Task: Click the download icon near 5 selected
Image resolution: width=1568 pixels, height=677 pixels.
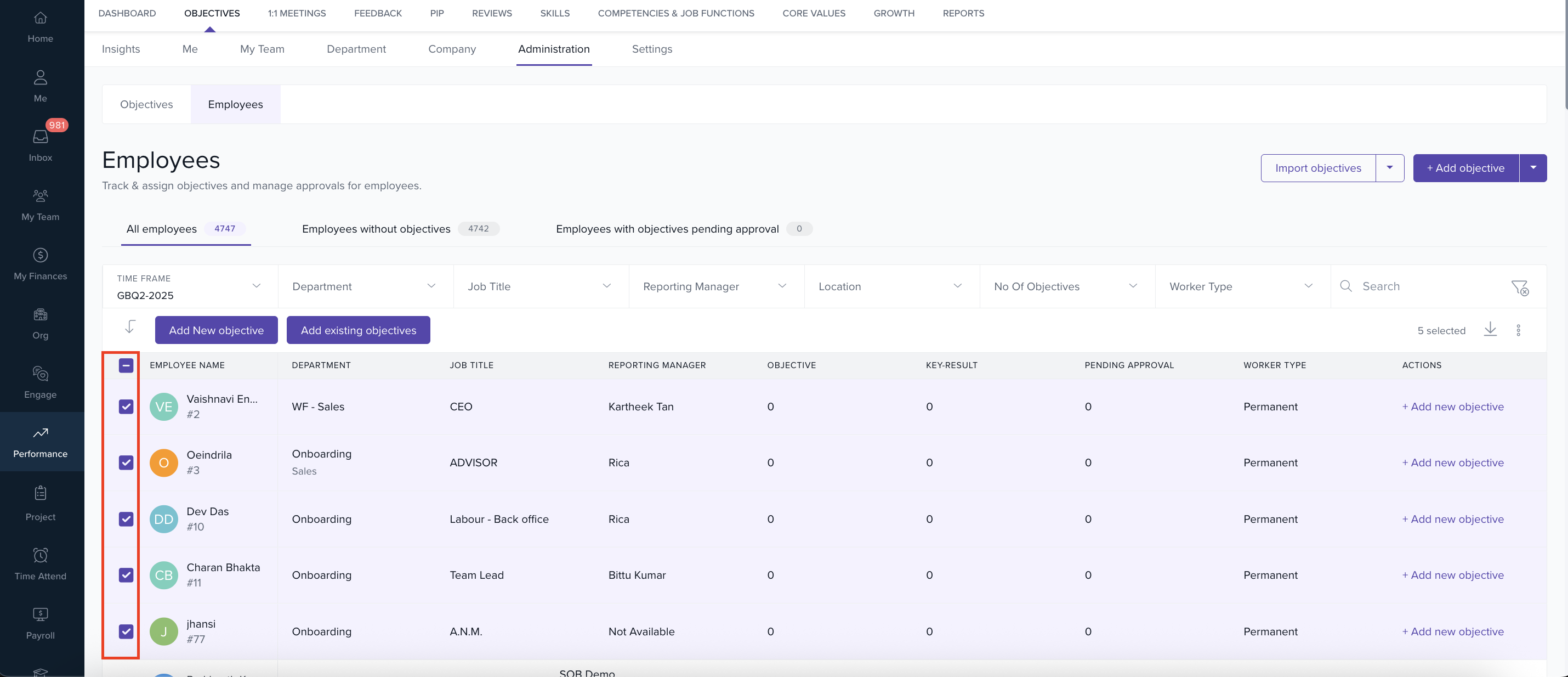Action: (x=1491, y=330)
